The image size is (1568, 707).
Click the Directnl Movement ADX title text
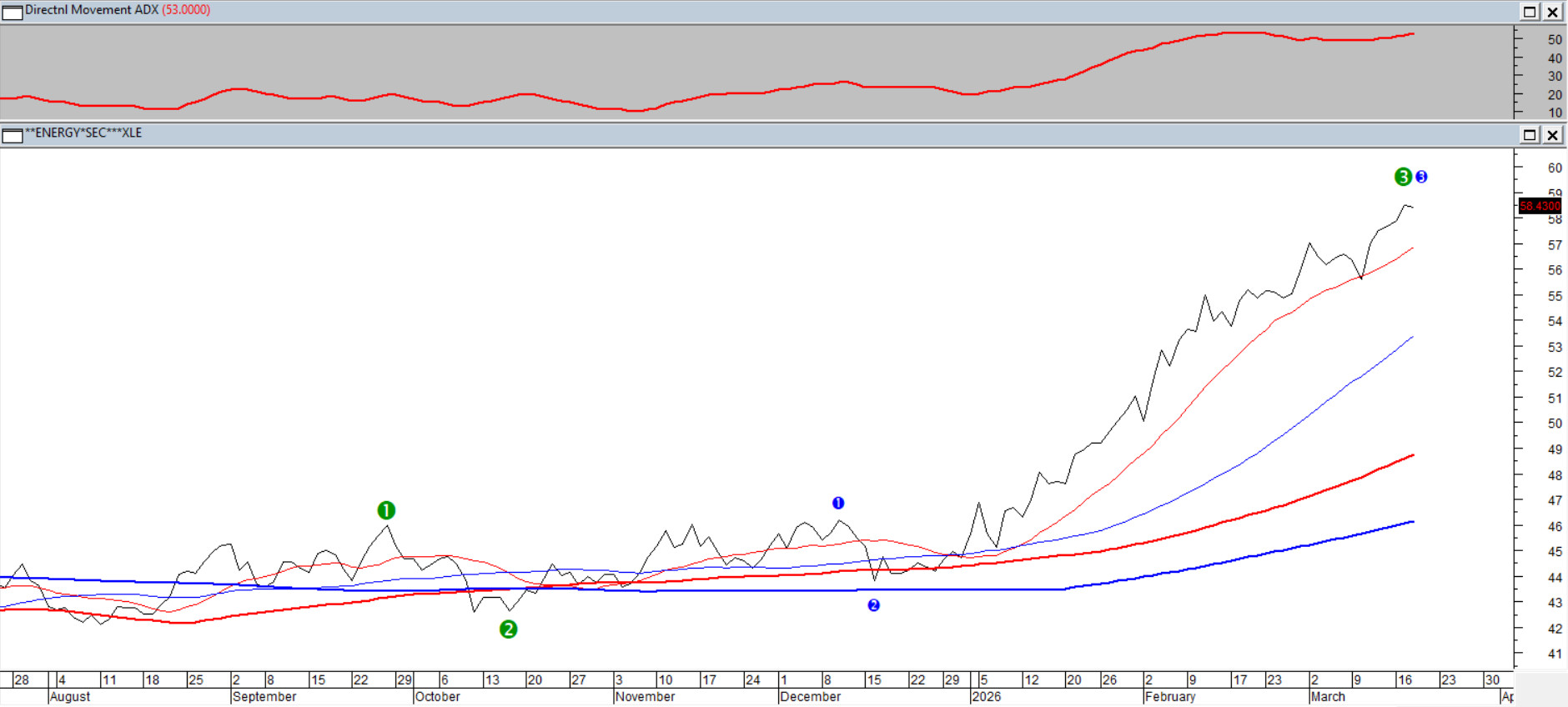[91, 10]
